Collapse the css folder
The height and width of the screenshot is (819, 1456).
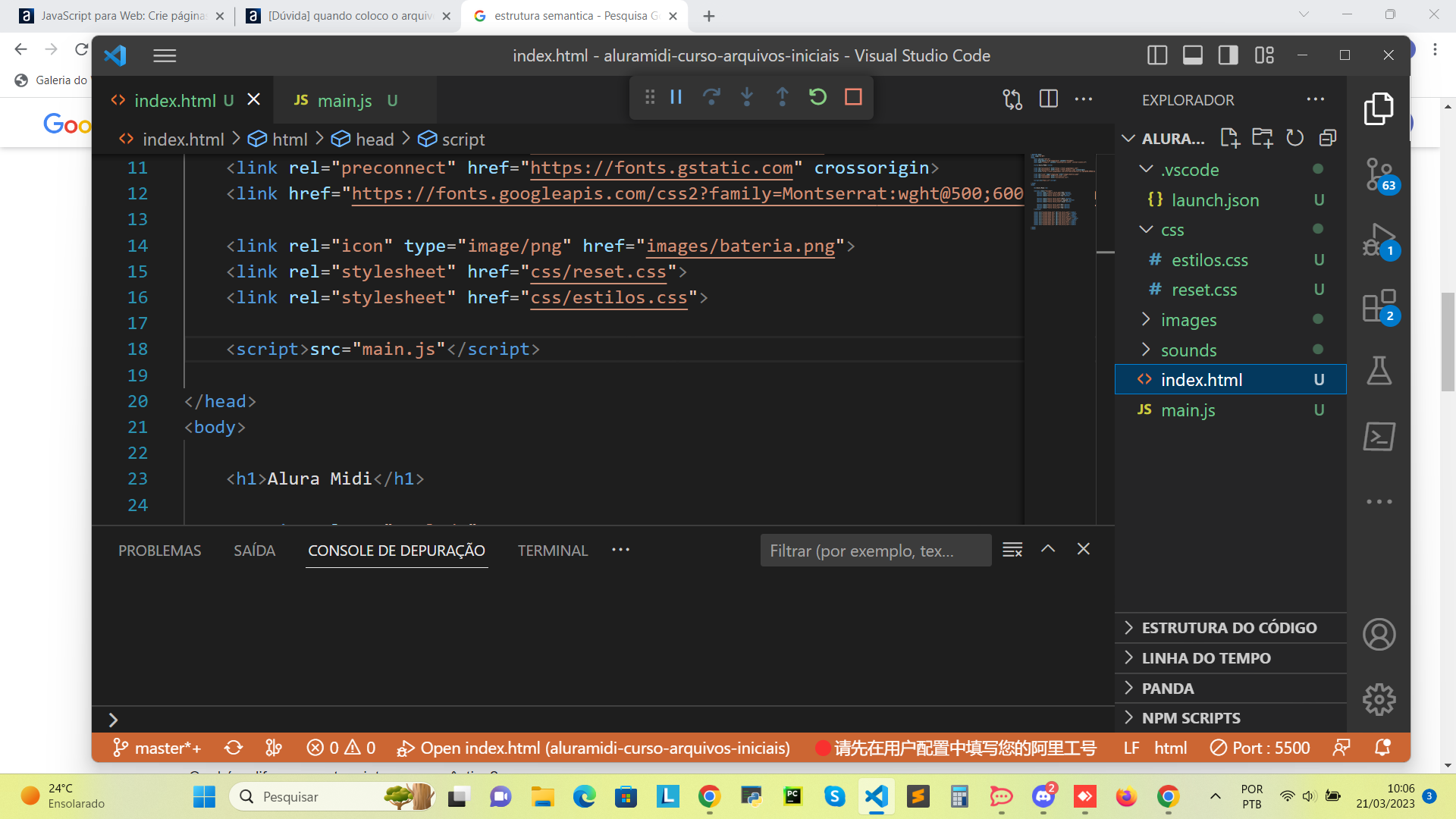click(x=1146, y=230)
